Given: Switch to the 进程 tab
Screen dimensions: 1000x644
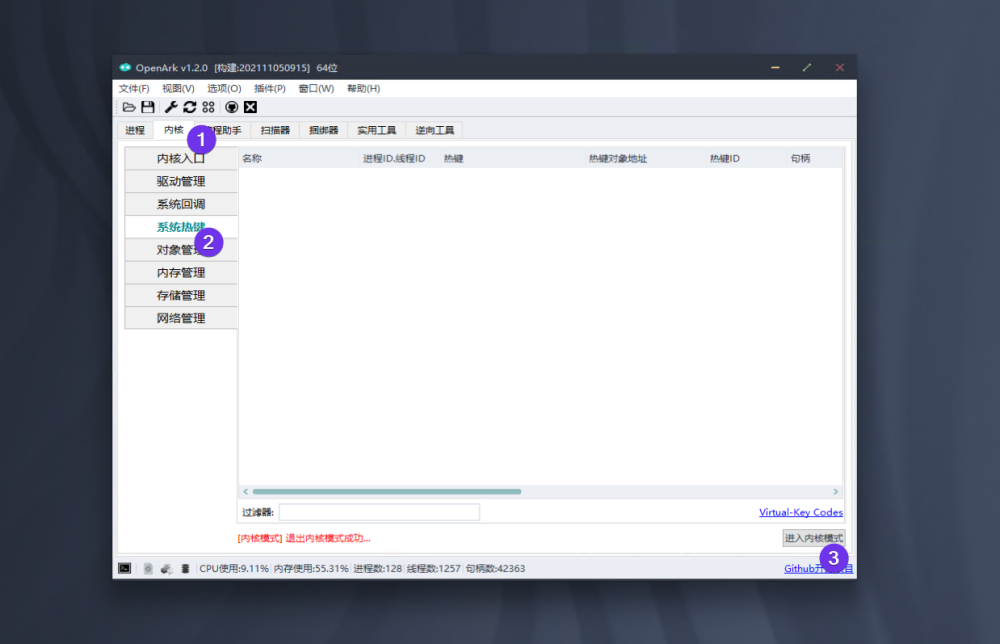Looking at the screenshot, I should click(x=135, y=130).
